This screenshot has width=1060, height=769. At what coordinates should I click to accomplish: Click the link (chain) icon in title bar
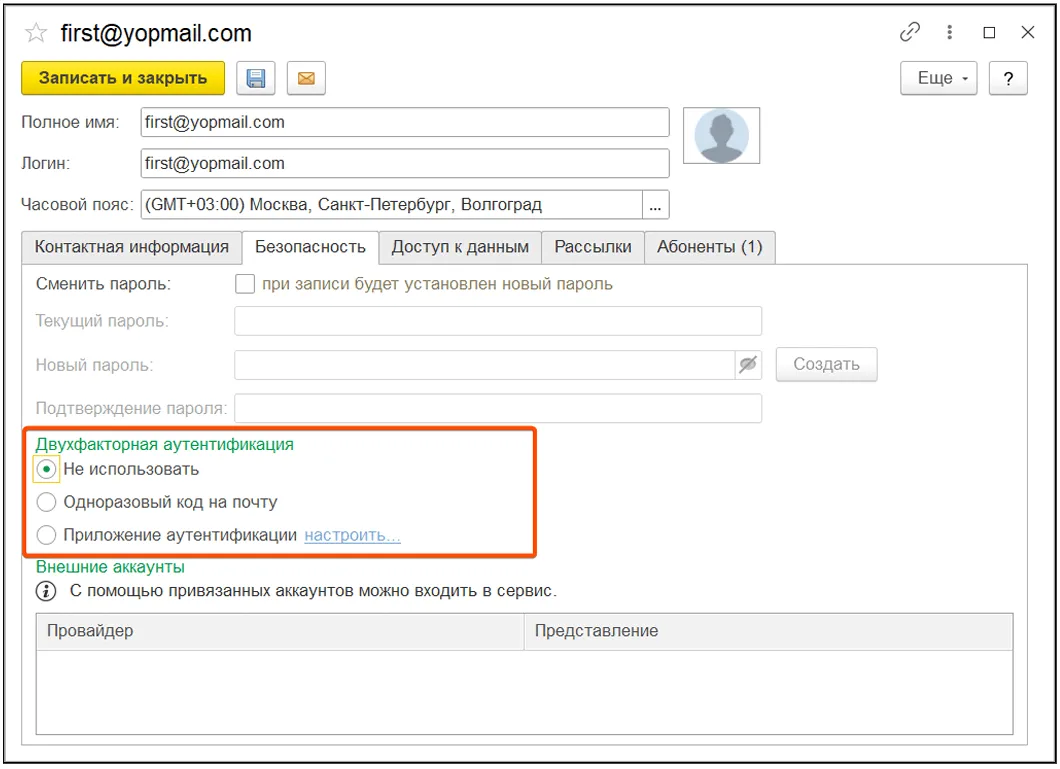pyautogui.click(x=909, y=32)
